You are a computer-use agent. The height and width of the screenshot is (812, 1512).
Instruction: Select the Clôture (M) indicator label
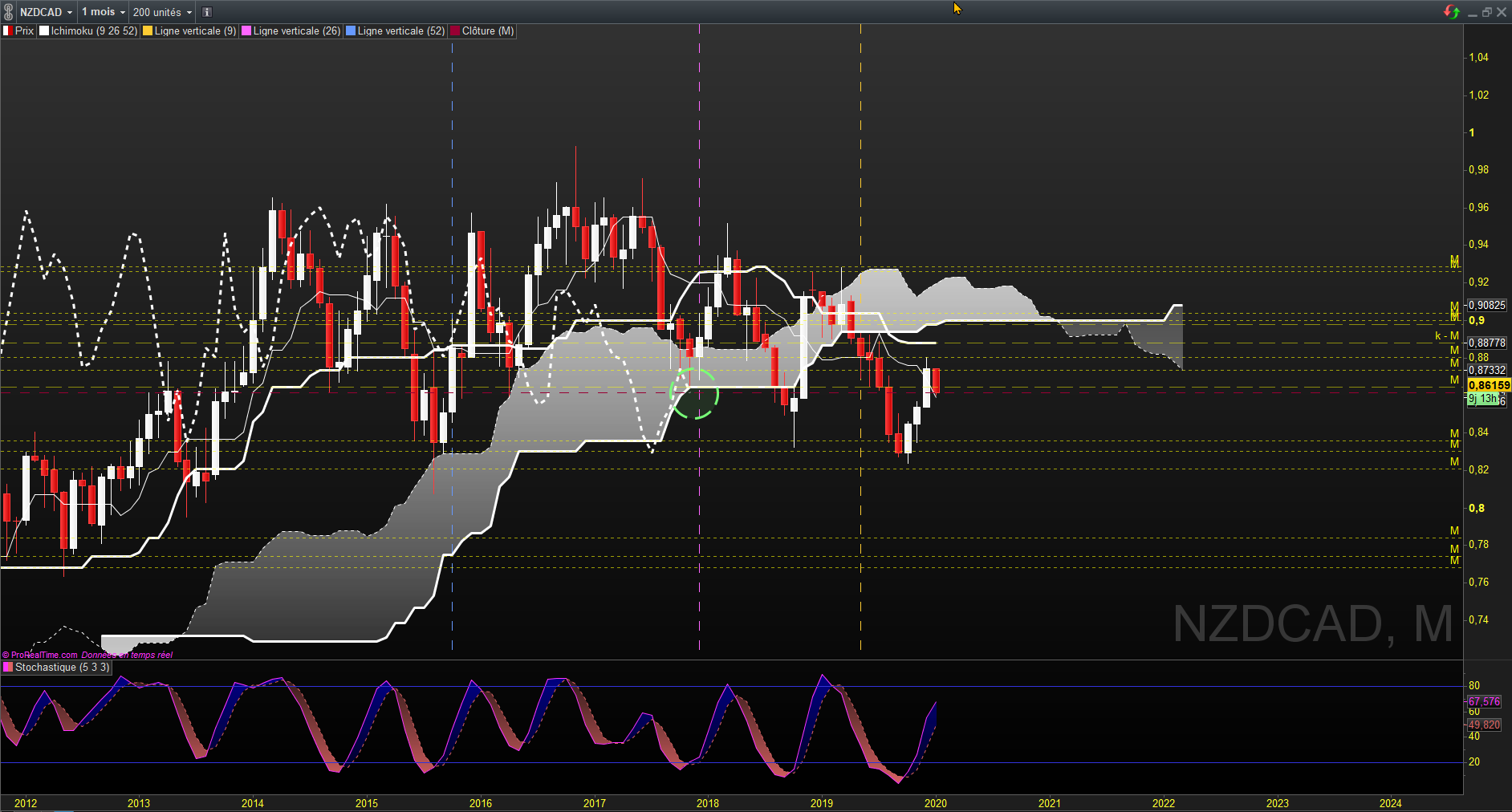click(x=487, y=31)
